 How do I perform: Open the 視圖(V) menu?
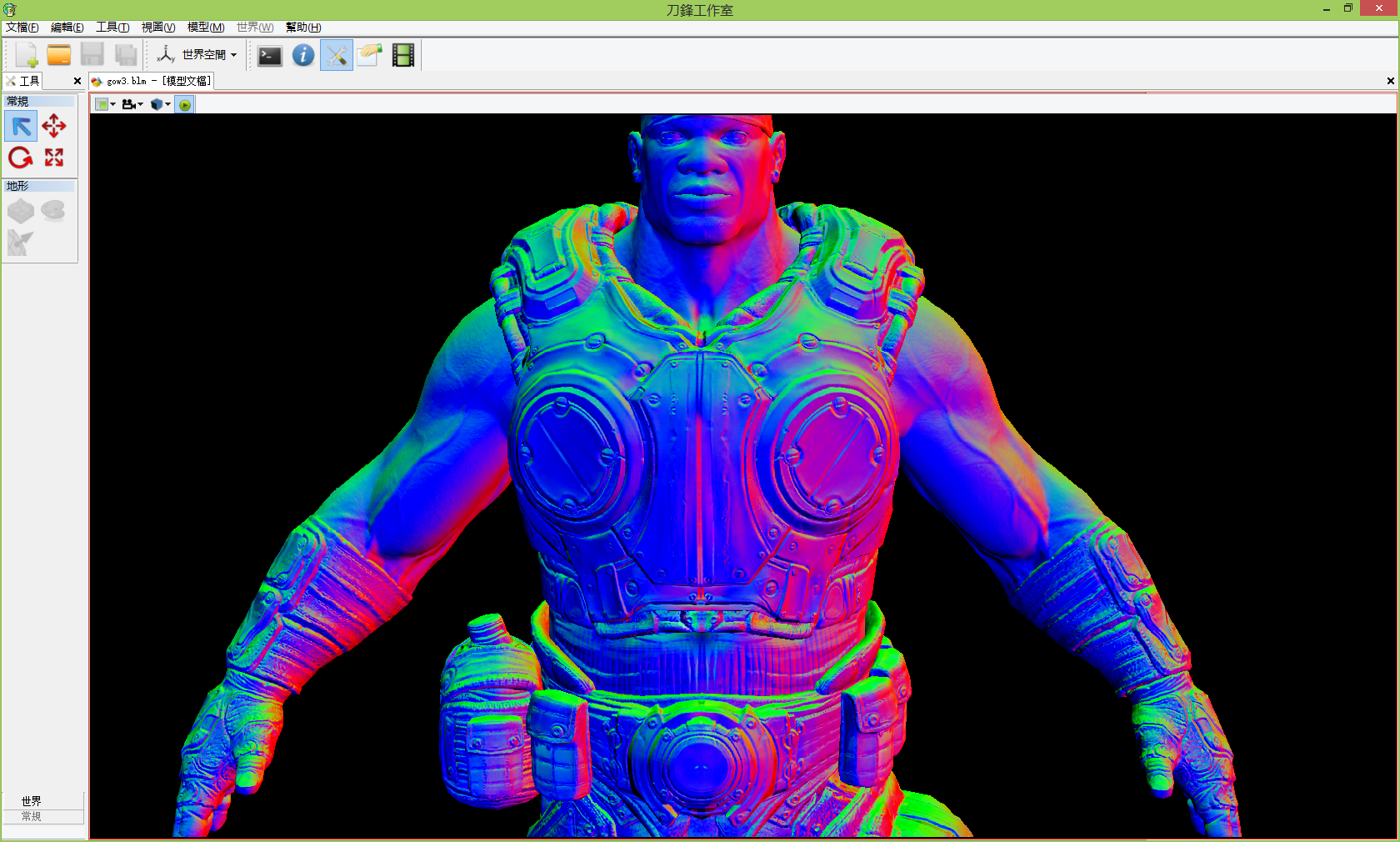pos(158,28)
